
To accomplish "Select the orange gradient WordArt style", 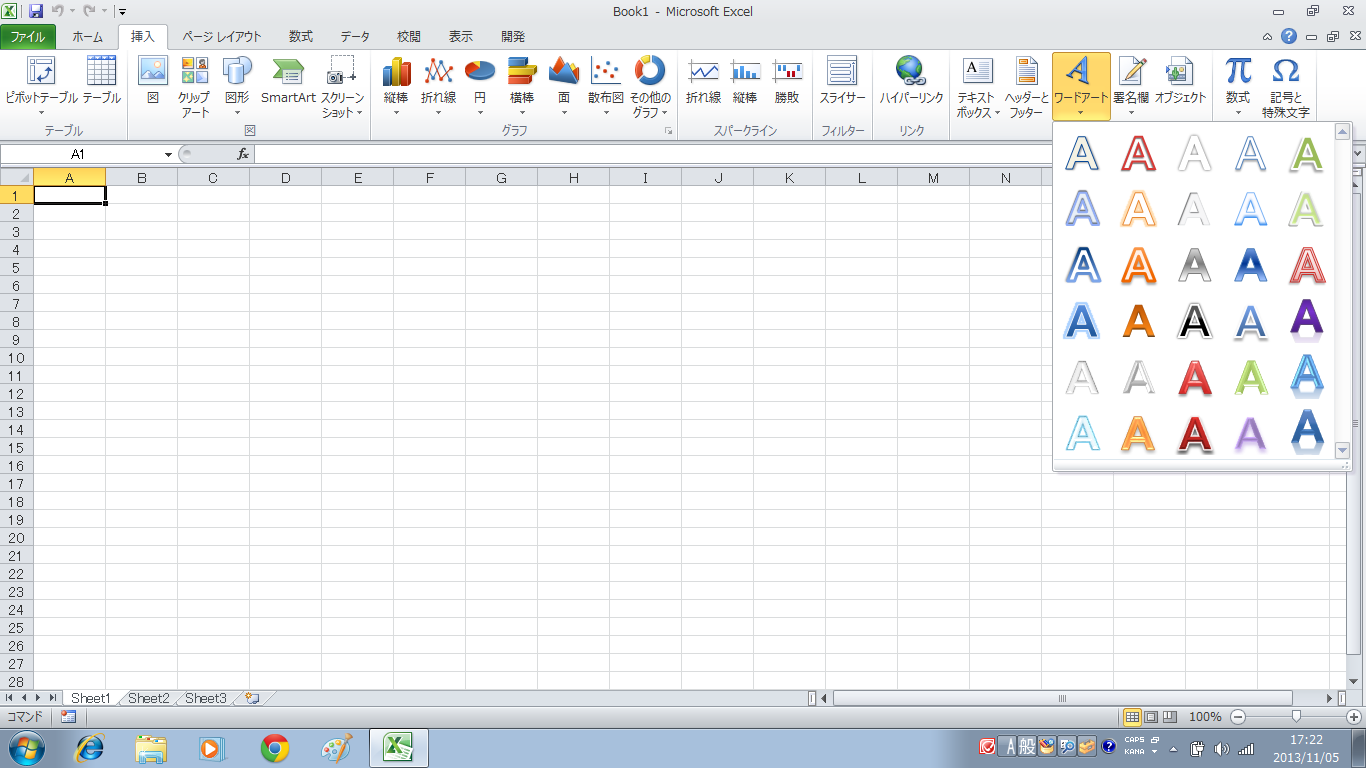I will (x=1138, y=321).
